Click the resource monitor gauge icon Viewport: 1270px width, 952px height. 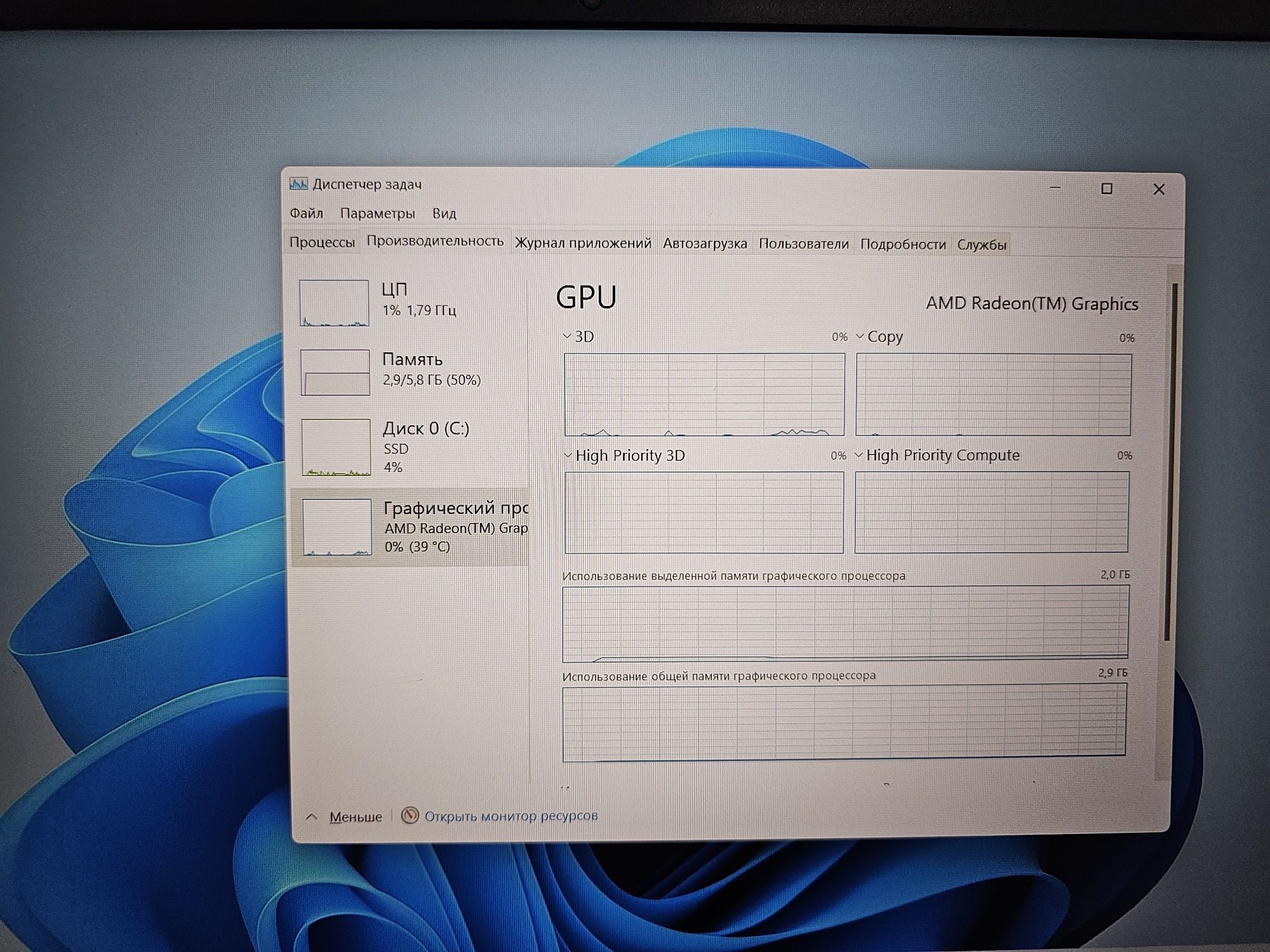coord(410,815)
